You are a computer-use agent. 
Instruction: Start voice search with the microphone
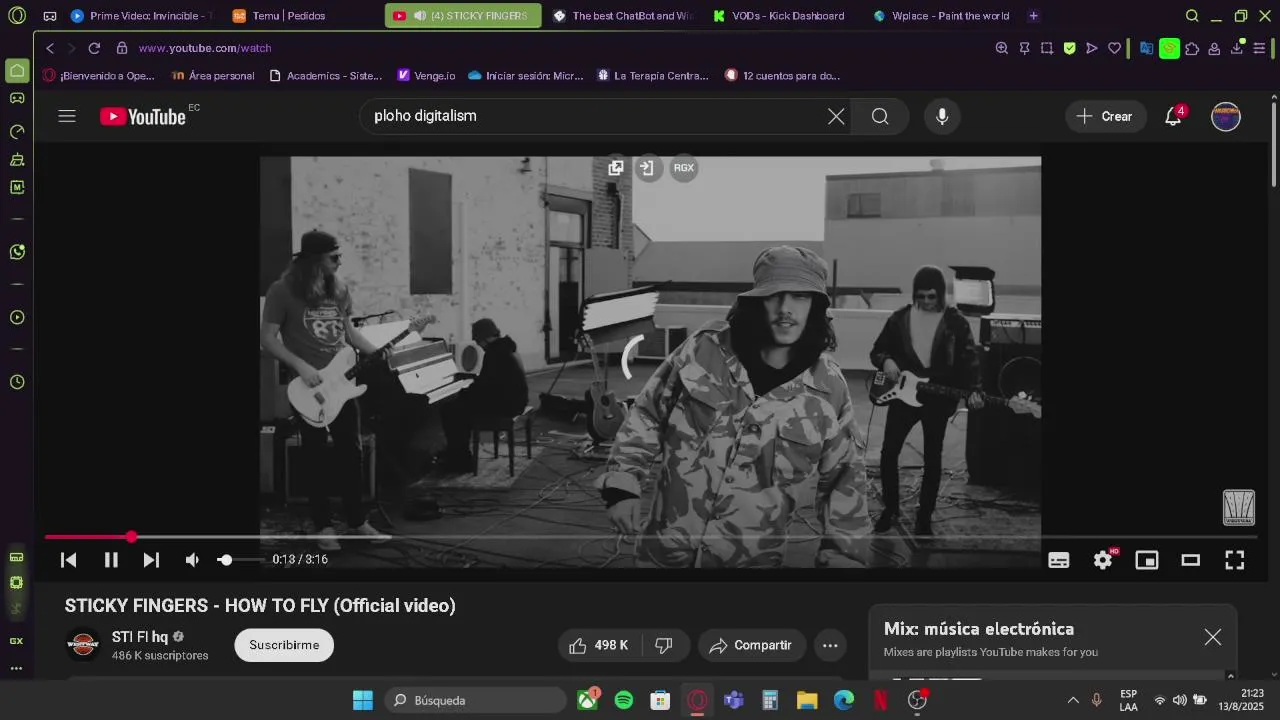point(942,116)
